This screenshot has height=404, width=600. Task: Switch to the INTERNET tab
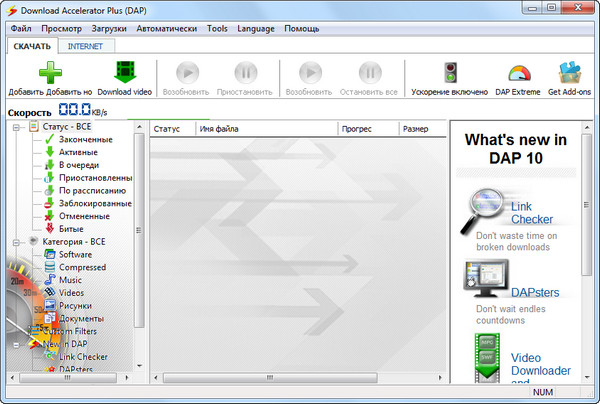(86, 46)
